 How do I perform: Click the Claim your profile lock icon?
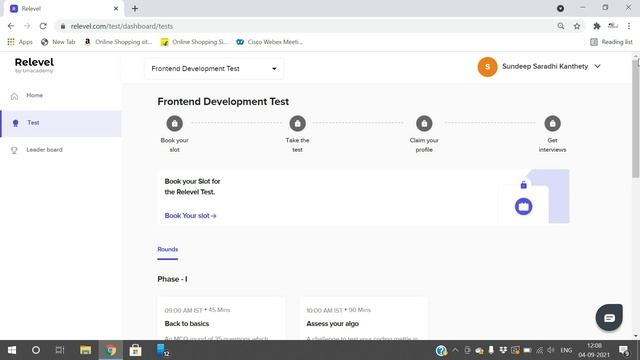(x=424, y=123)
